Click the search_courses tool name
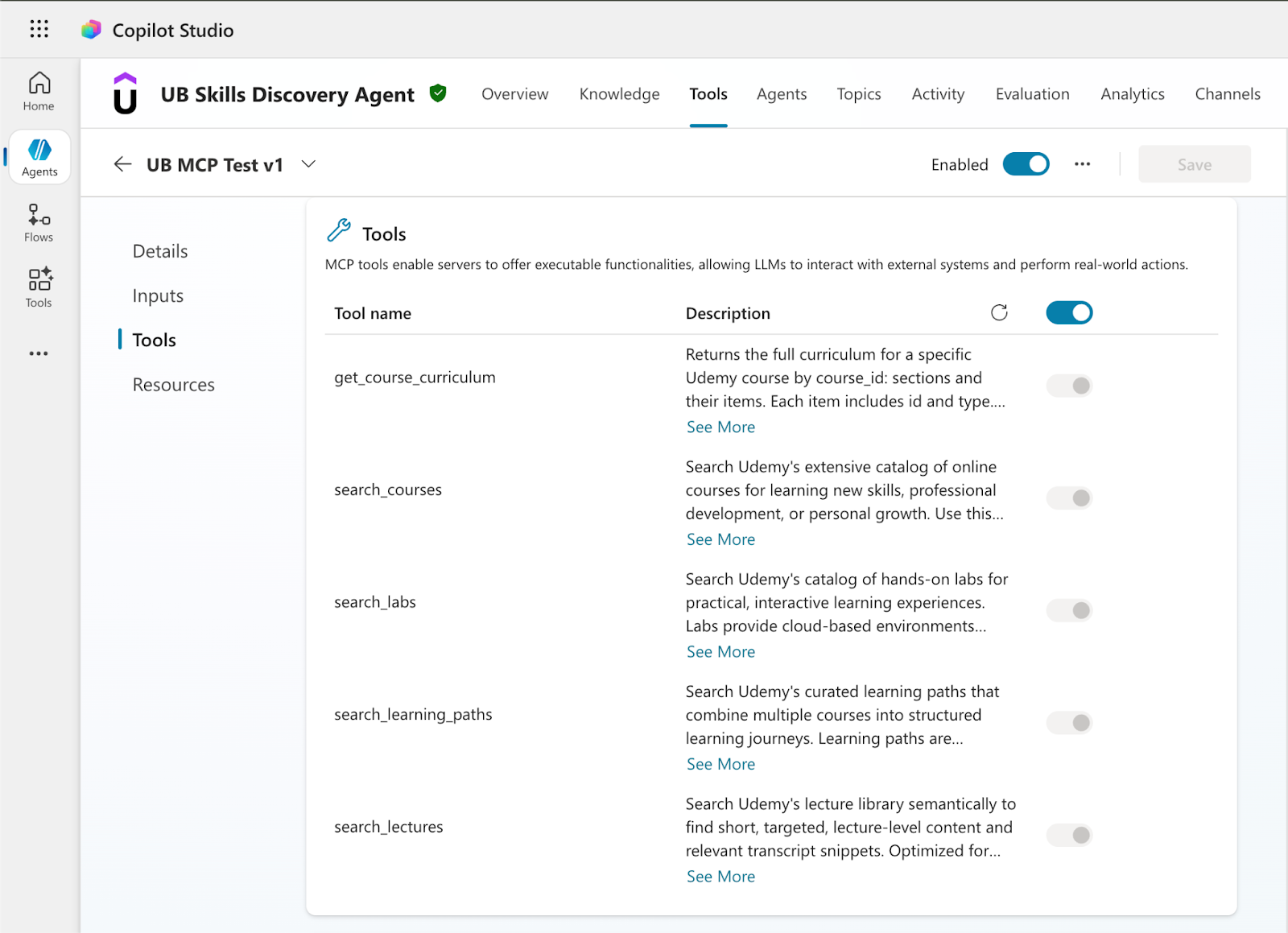The height and width of the screenshot is (933, 1288). tap(388, 489)
